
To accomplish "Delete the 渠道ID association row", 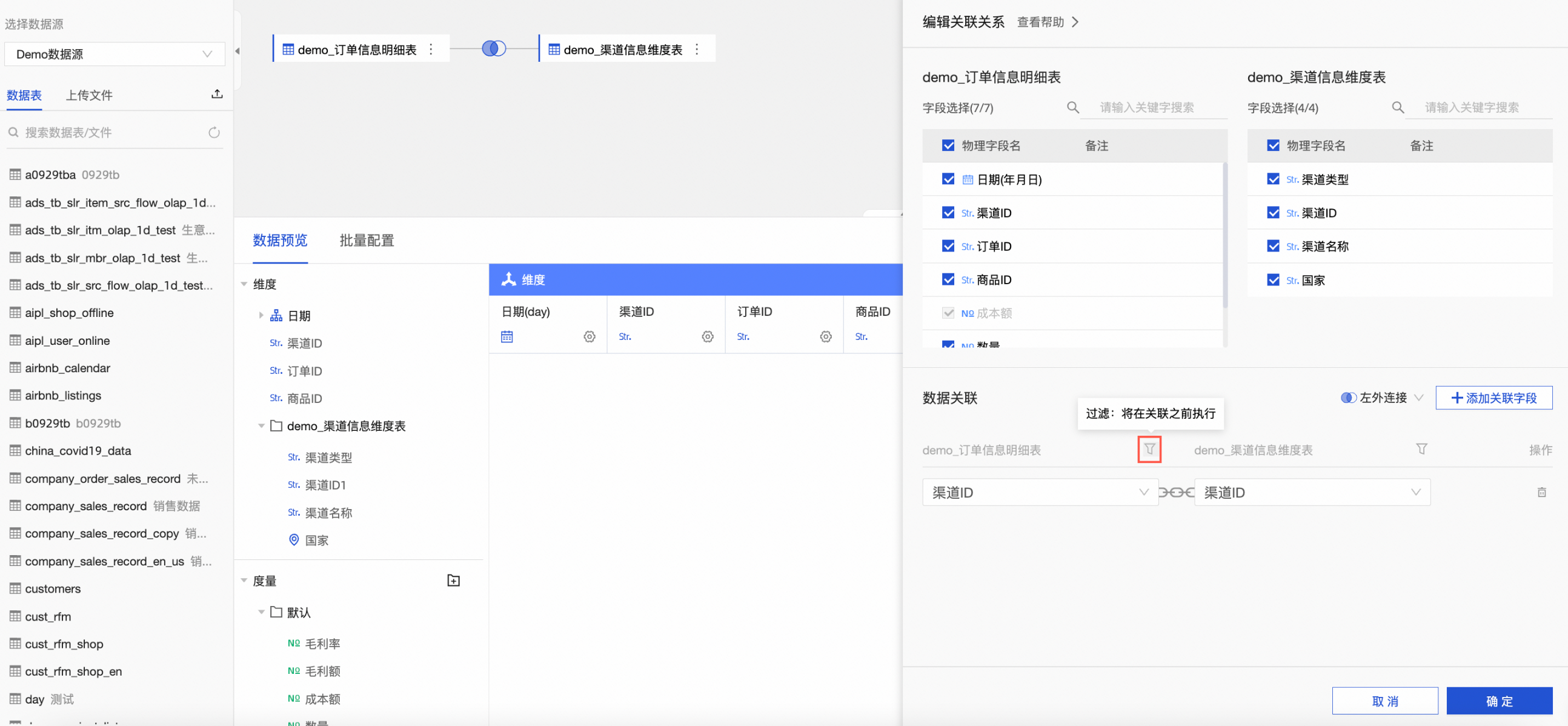I will (1541, 492).
